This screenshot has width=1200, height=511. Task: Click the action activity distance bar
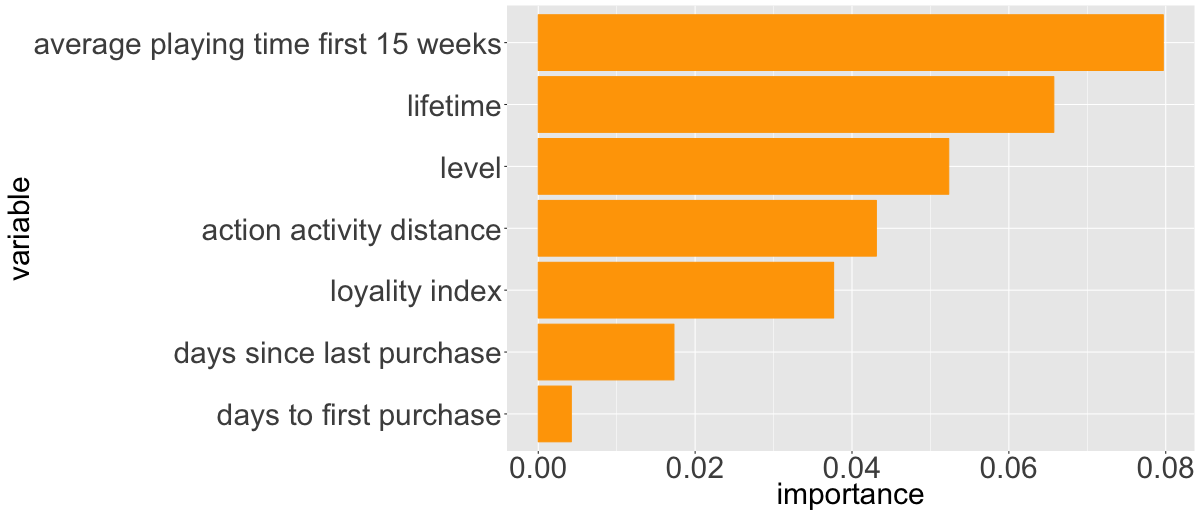click(707, 229)
